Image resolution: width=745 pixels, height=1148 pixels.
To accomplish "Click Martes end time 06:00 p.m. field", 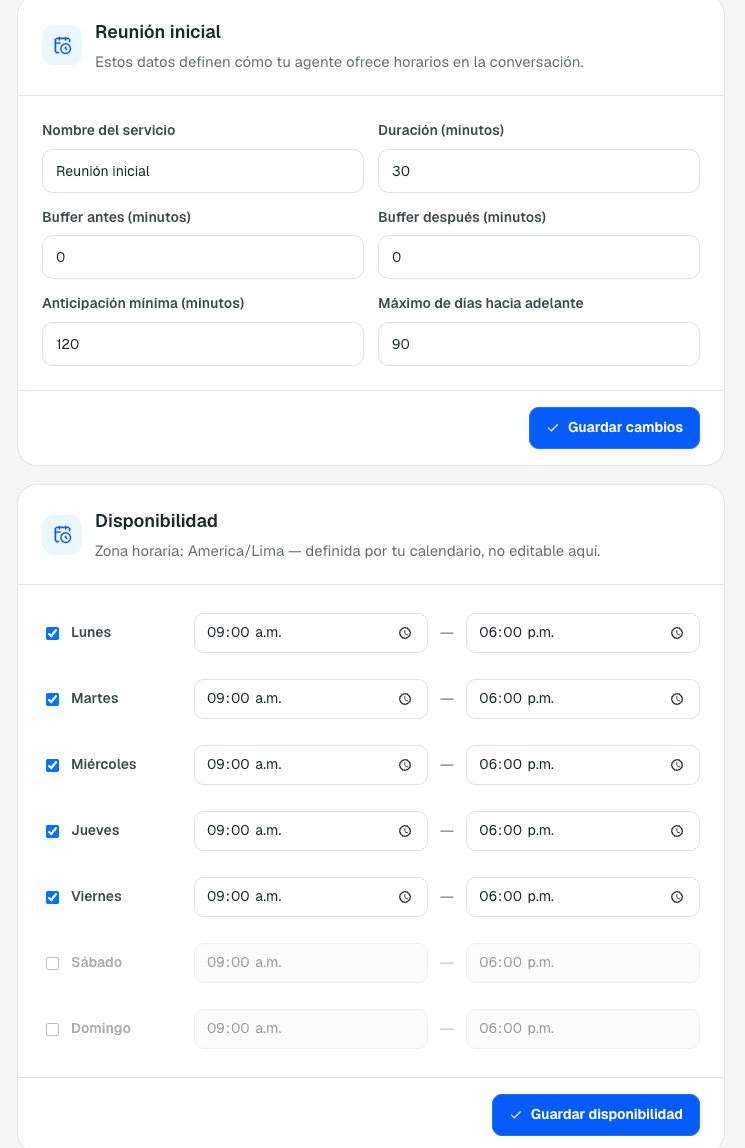I will [583, 698].
